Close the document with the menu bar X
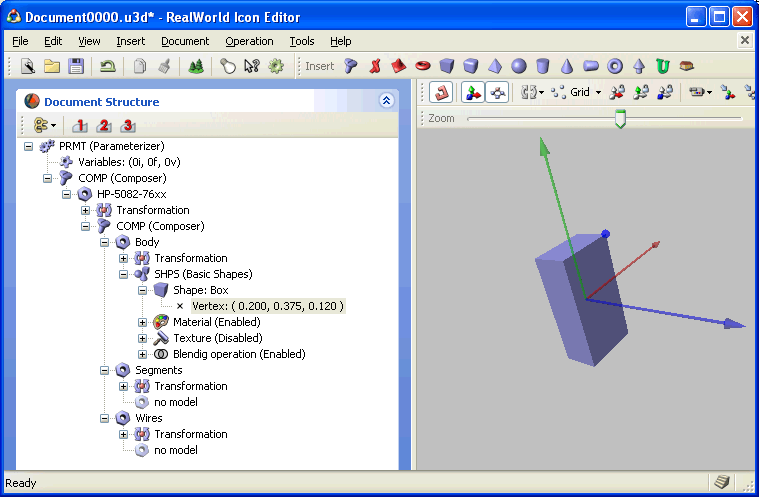759x497 pixels. click(x=744, y=40)
